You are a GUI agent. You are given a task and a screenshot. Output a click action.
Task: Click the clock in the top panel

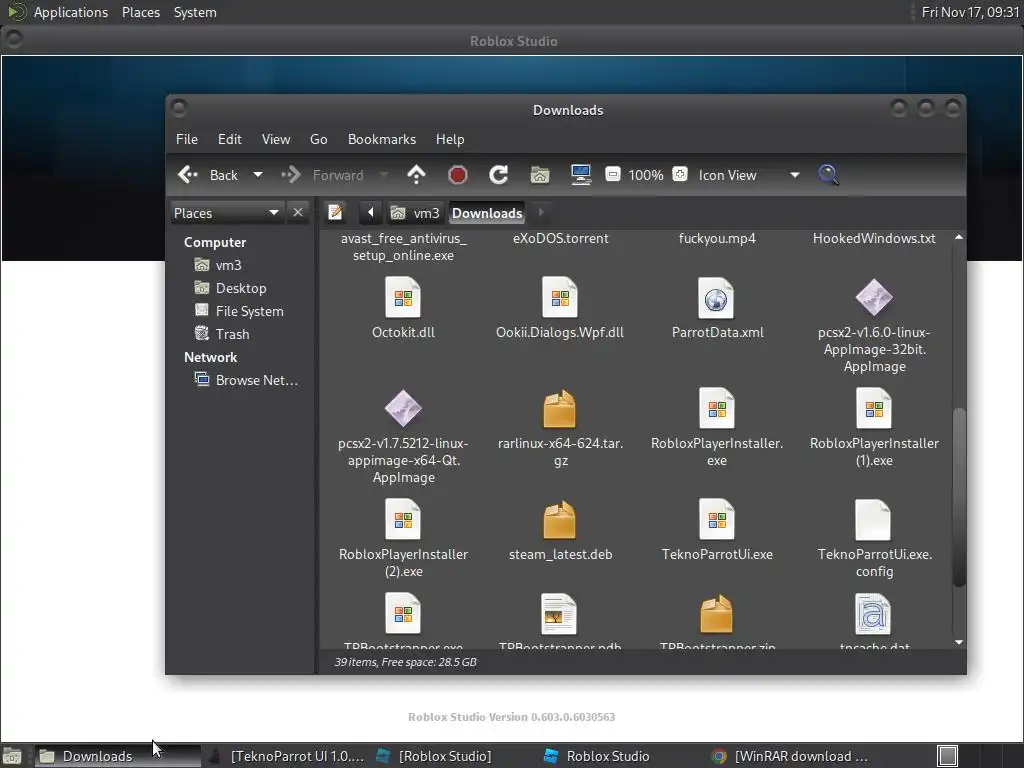970,12
